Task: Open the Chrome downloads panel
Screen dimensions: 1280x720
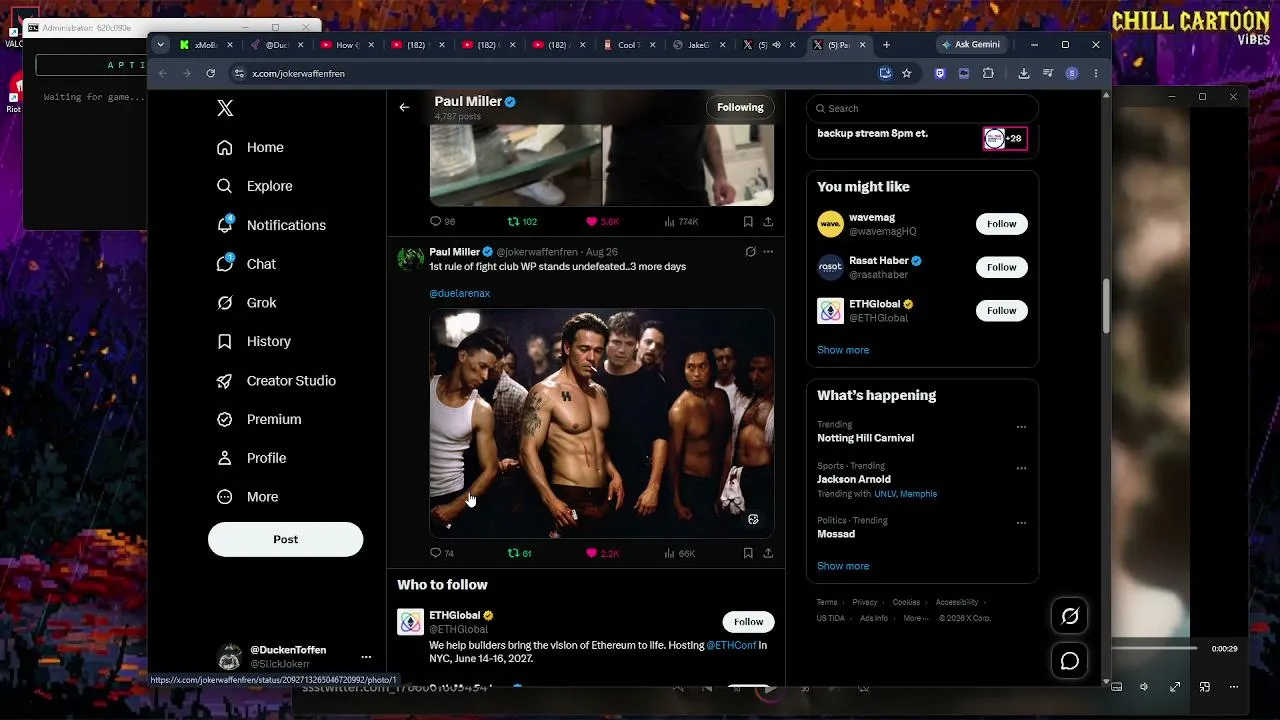Action: click(x=1023, y=73)
